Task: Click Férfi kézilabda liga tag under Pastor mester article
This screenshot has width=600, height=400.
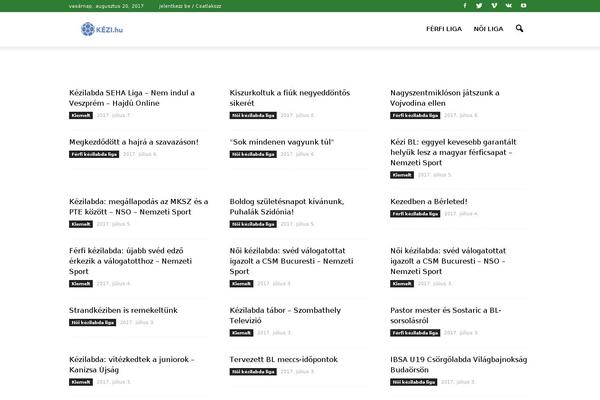Action: coord(415,333)
